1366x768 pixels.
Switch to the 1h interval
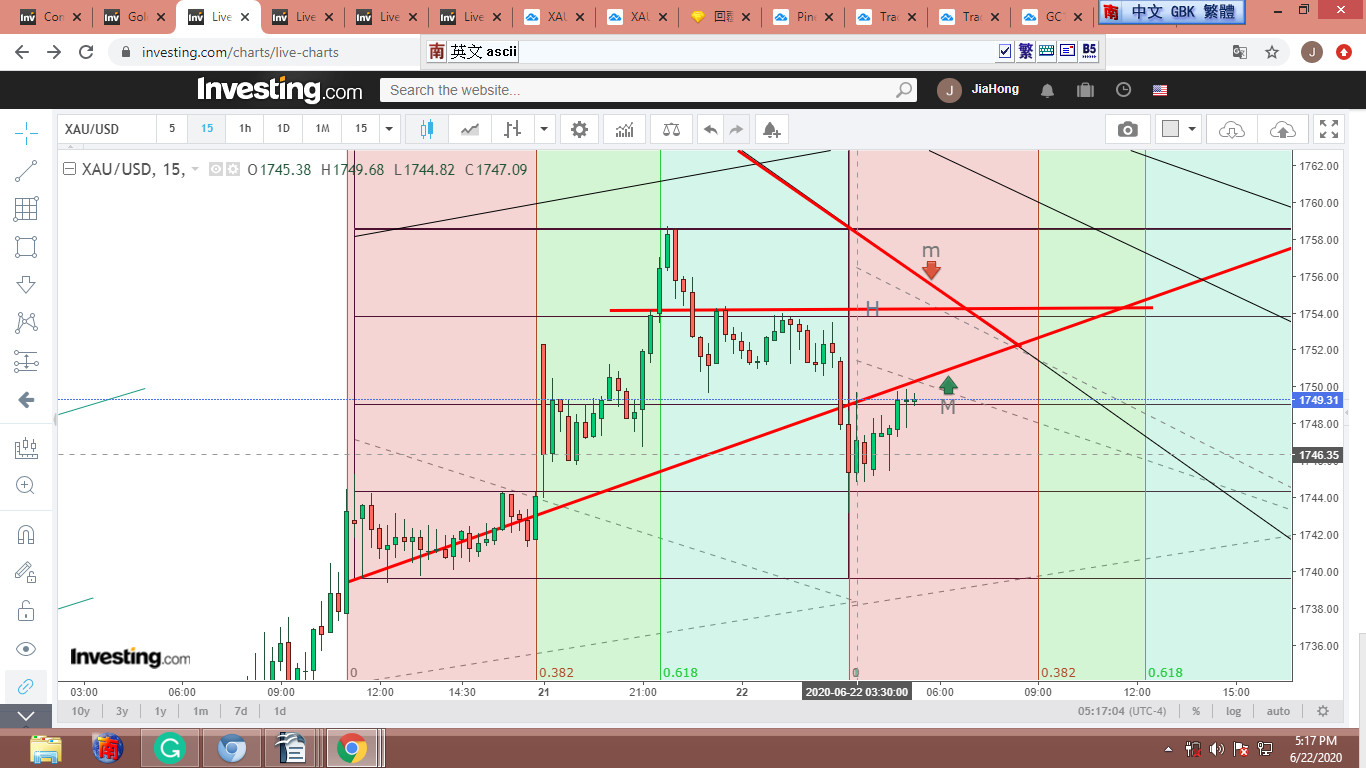(x=245, y=129)
